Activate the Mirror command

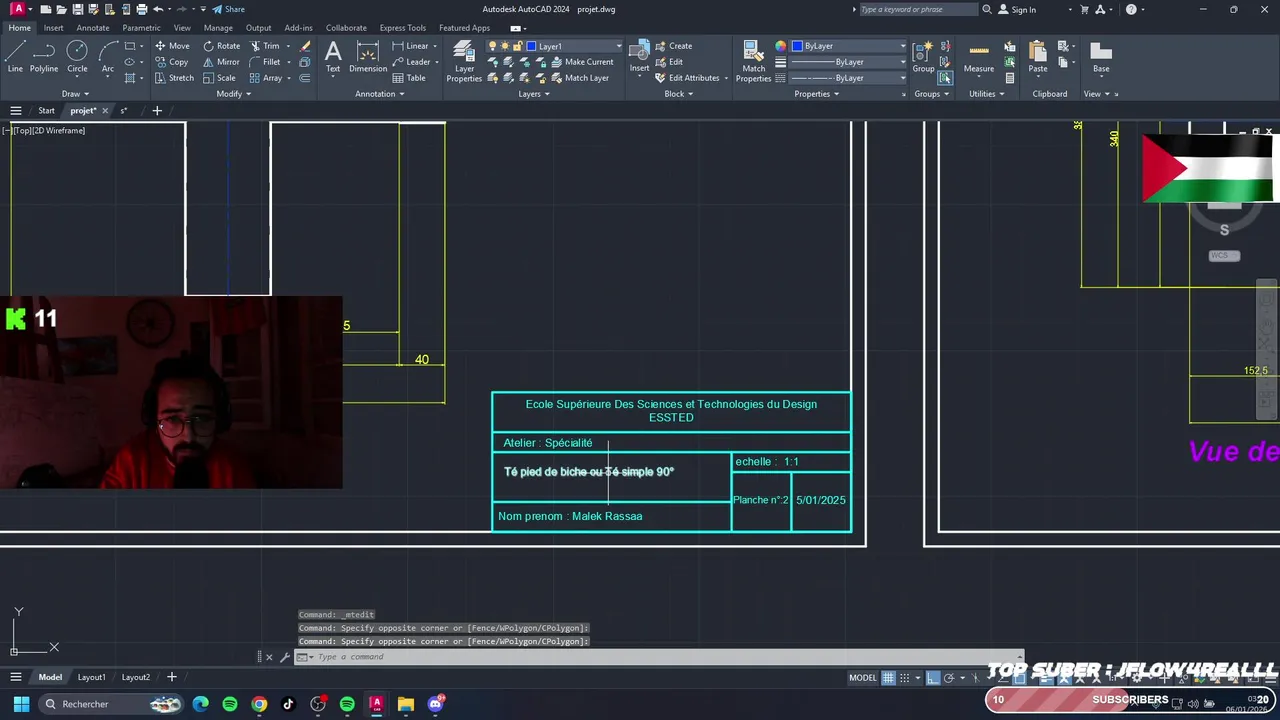click(x=221, y=62)
